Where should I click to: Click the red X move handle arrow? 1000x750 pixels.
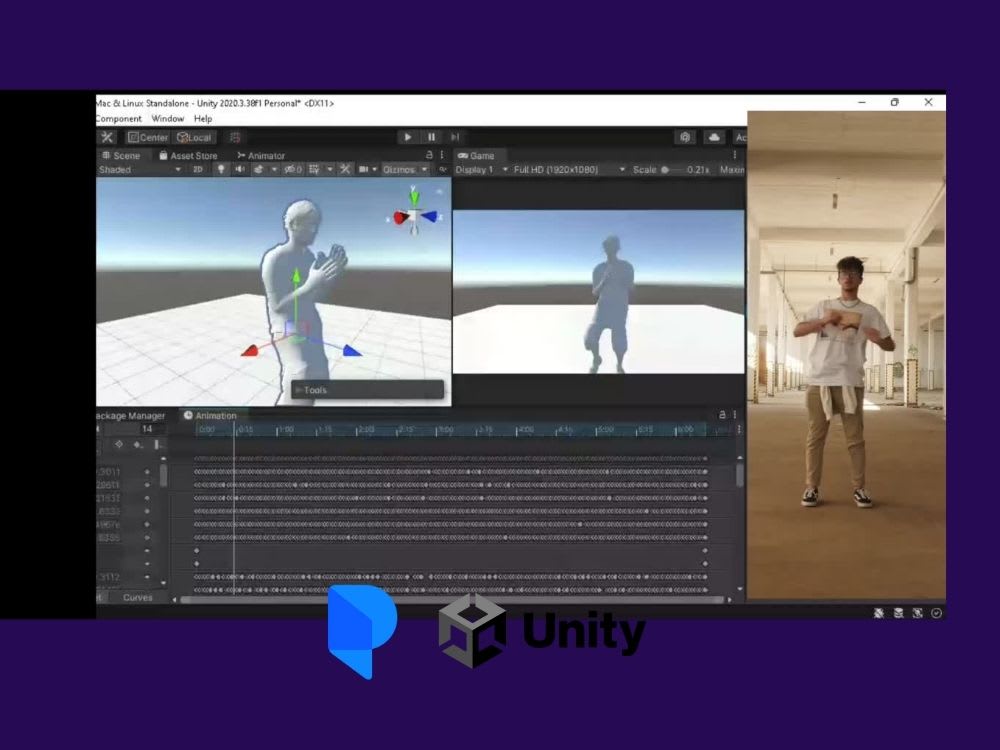(249, 350)
